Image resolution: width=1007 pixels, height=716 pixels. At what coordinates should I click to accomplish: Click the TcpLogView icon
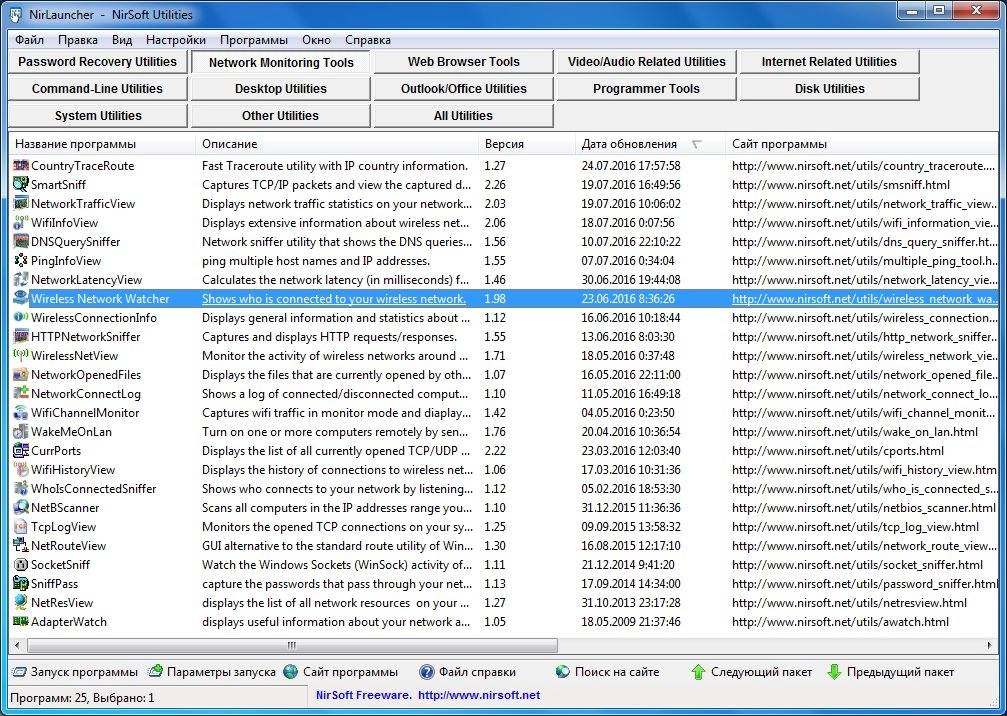point(21,527)
